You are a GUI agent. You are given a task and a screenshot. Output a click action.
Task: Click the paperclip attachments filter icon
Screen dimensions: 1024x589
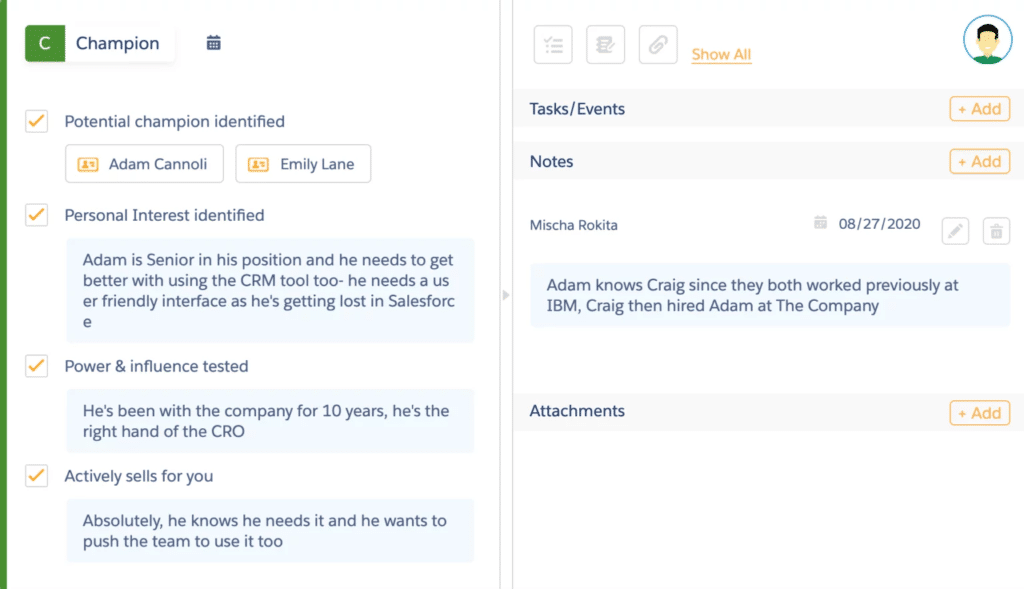[x=658, y=44]
